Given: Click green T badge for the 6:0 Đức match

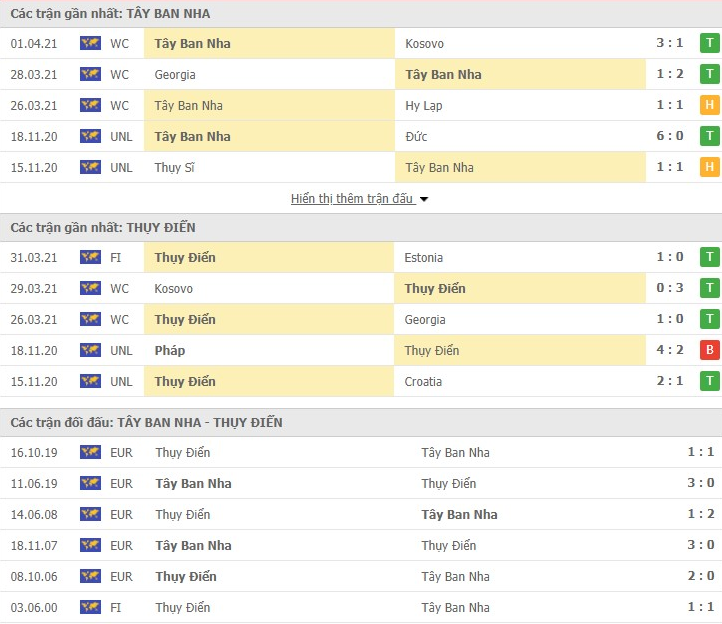Looking at the screenshot, I should click(x=710, y=137).
